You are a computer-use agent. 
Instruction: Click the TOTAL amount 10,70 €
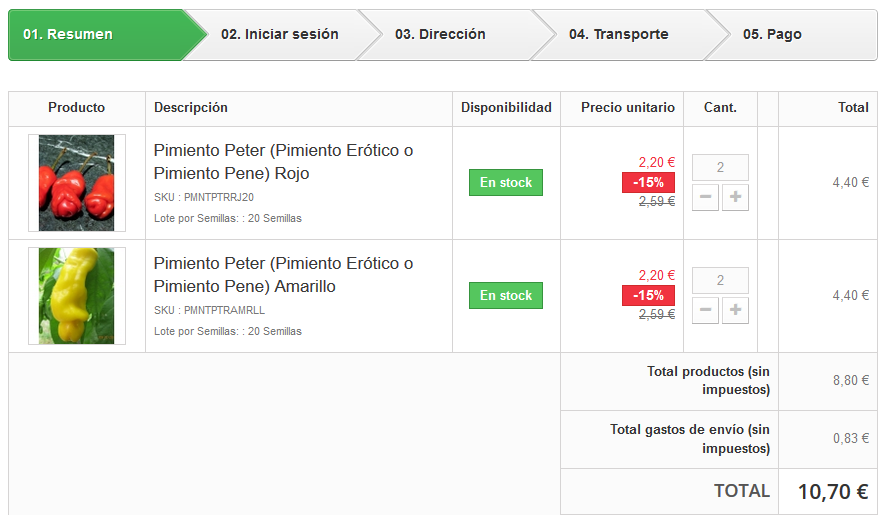pyautogui.click(x=832, y=492)
